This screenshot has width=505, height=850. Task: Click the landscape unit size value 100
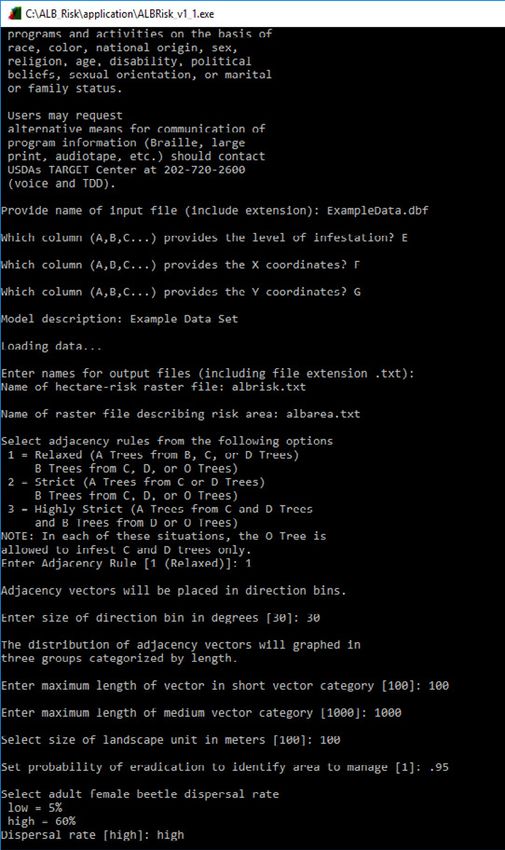point(330,739)
